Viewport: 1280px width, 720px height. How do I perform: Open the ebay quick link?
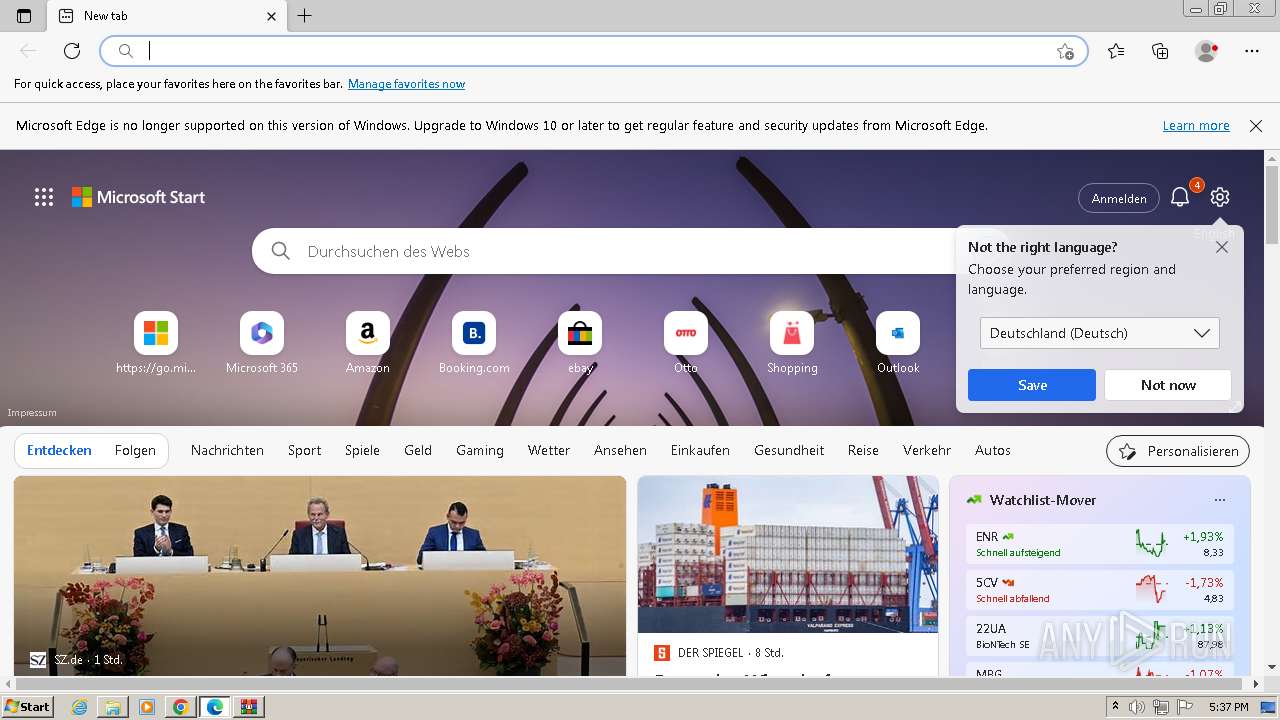coord(580,343)
